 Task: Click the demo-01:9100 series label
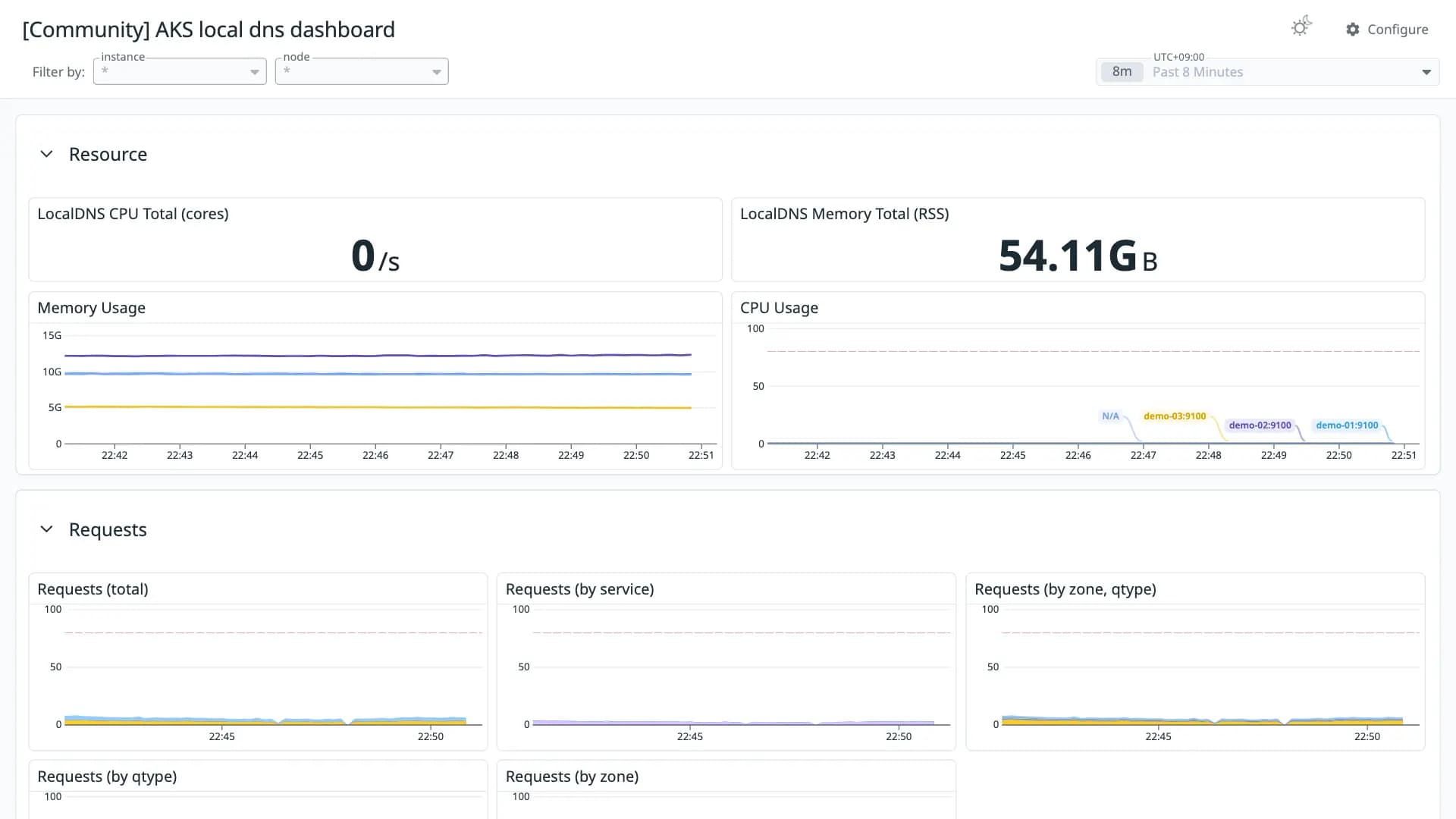click(x=1347, y=425)
